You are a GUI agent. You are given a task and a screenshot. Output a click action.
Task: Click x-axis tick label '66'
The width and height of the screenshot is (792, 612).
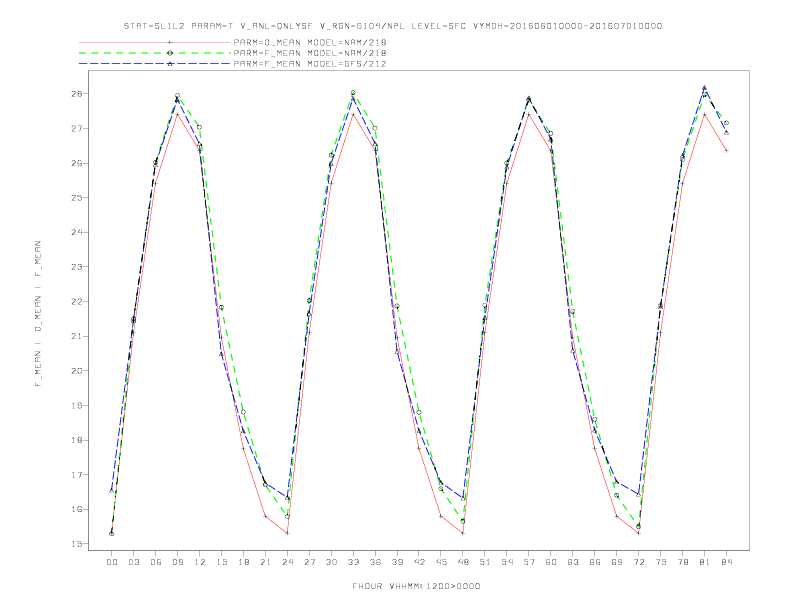[595, 562]
